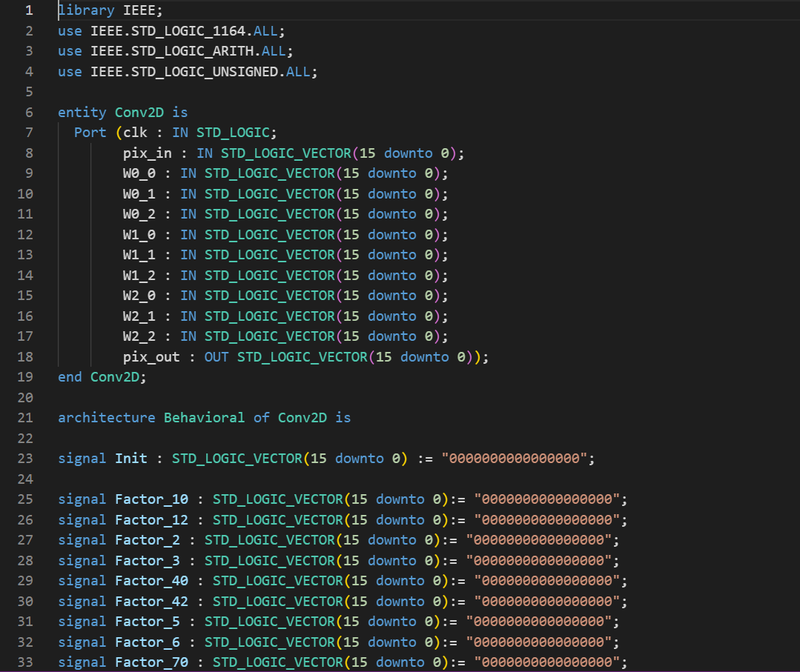The width and height of the screenshot is (800, 672).
Task: Click 'Factor_70' signal on line 33
Action: pos(151,662)
